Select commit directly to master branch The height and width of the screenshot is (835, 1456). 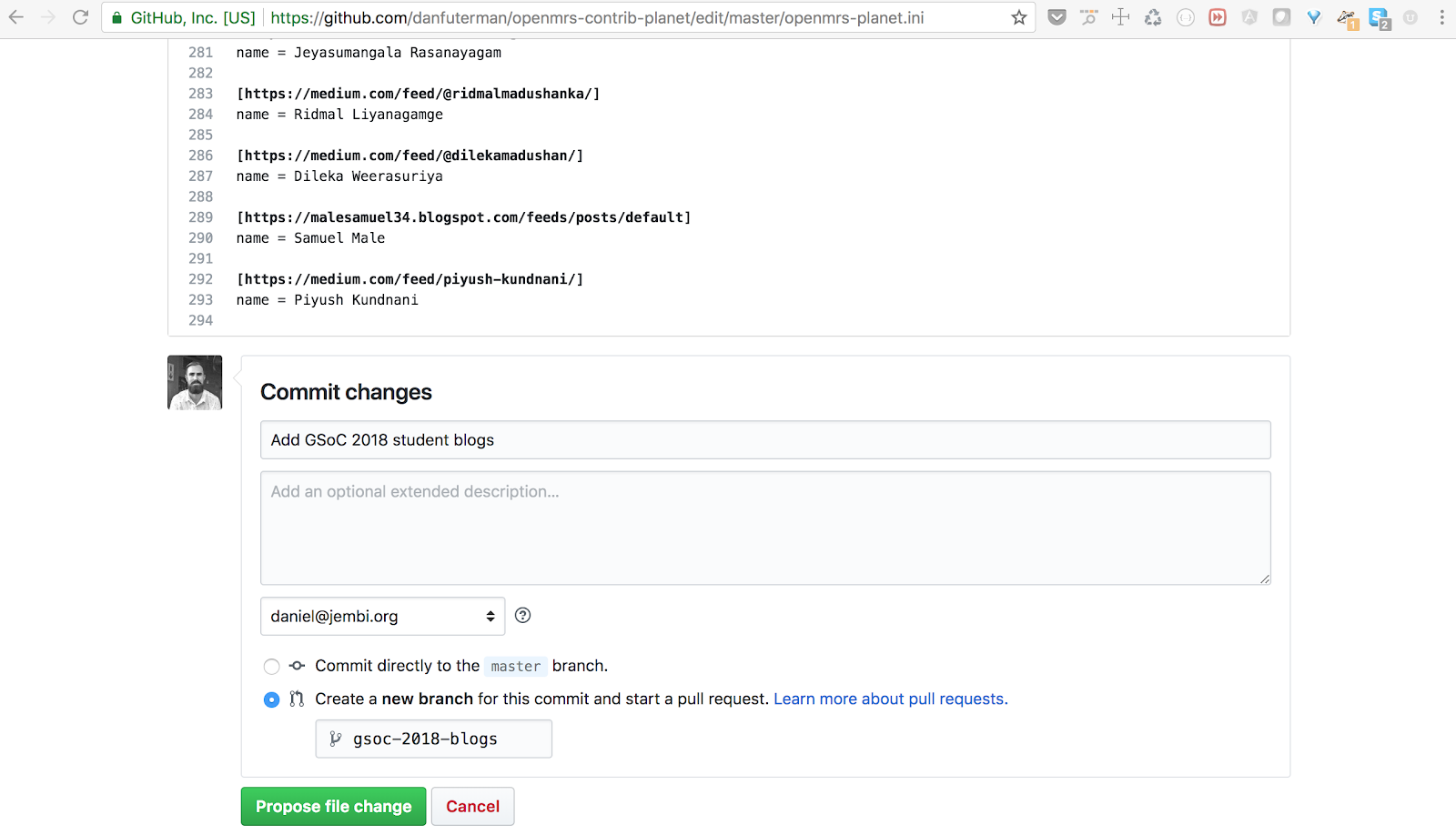[x=271, y=667]
